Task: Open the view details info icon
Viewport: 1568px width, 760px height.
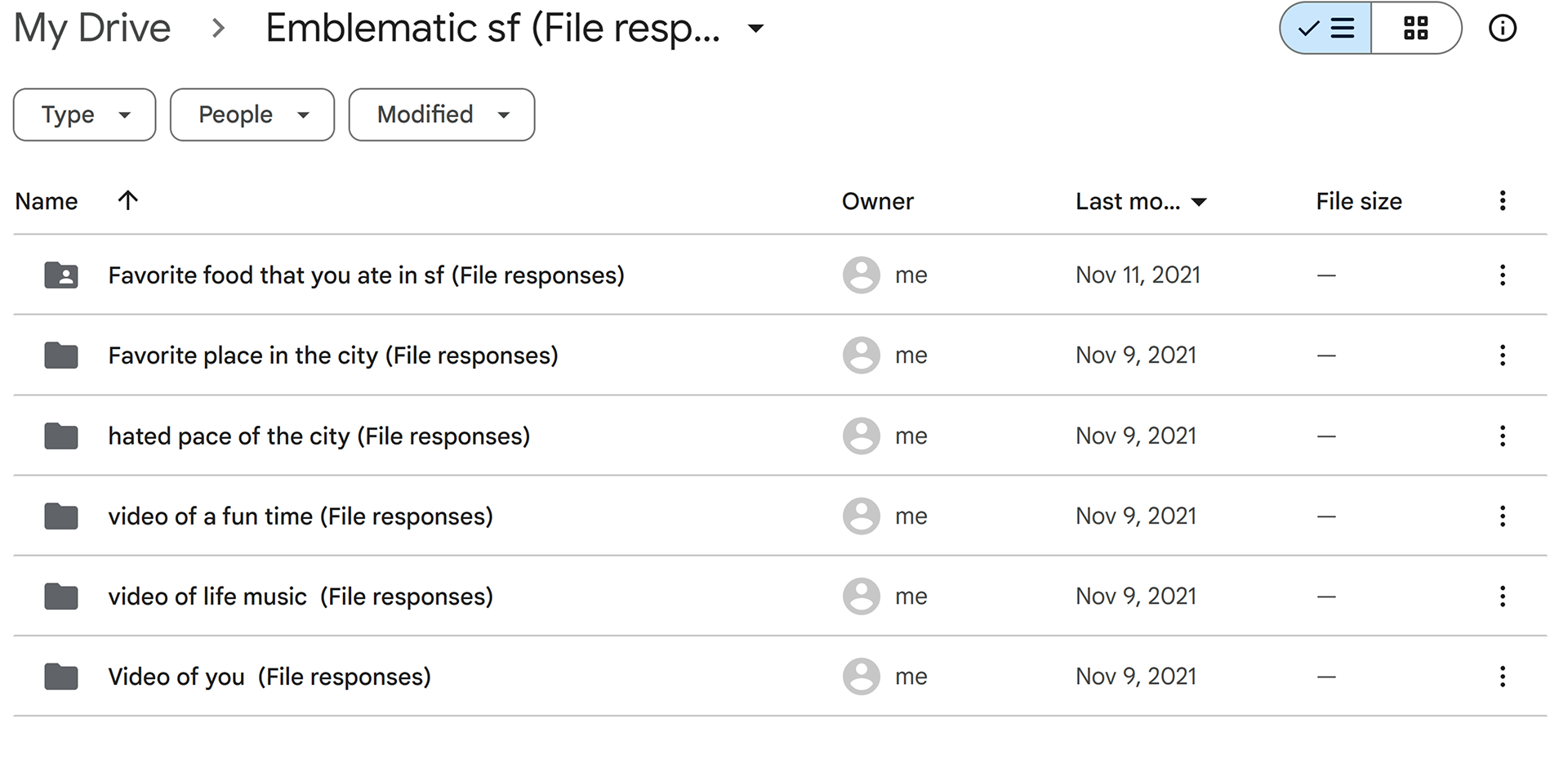Action: pos(1502,29)
